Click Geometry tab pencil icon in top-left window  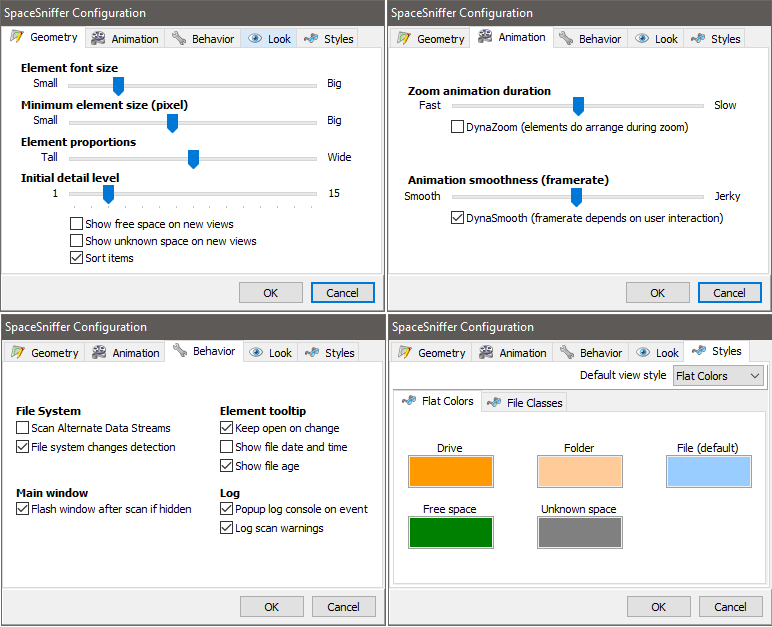coord(17,36)
